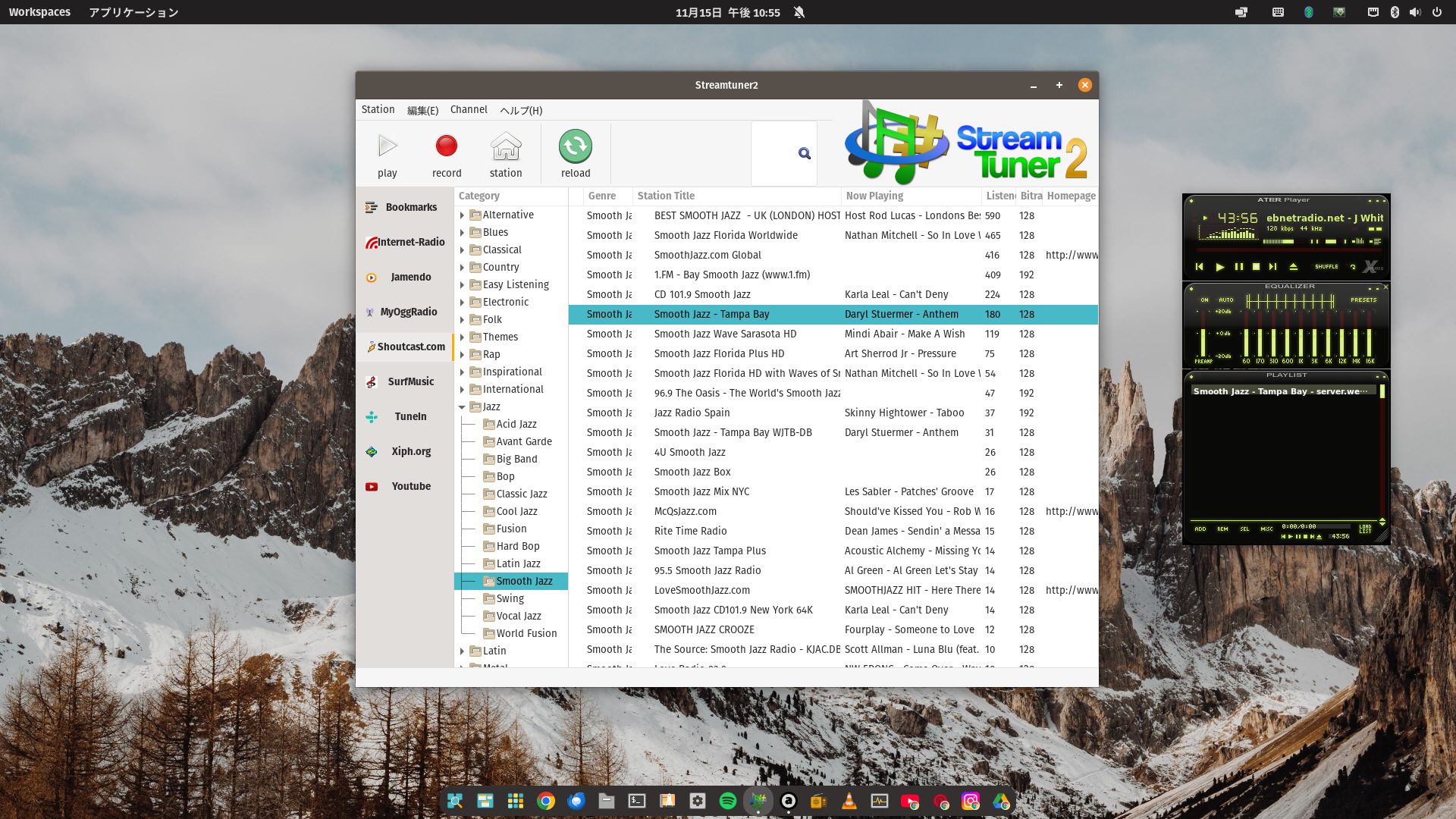The height and width of the screenshot is (819, 1456).
Task: Select the Acid Jazz subcategory
Action: pyautogui.click(x=516, y=424)
